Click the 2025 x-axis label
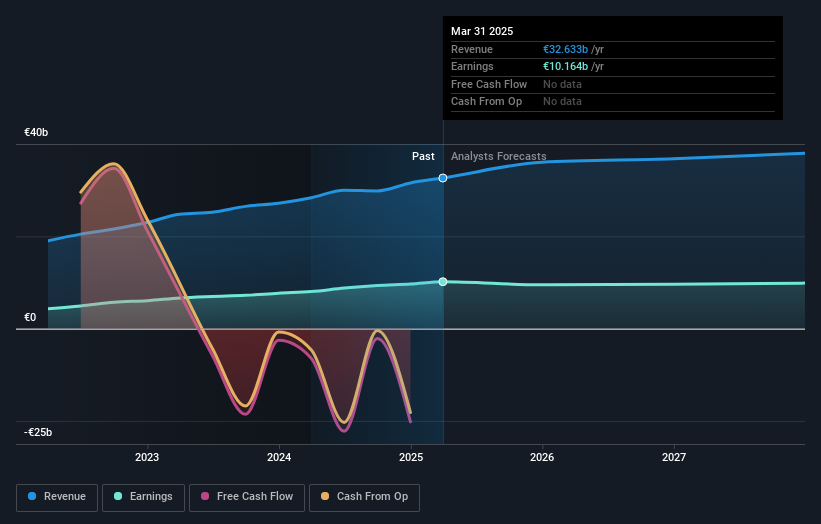 tap(411, 457)
